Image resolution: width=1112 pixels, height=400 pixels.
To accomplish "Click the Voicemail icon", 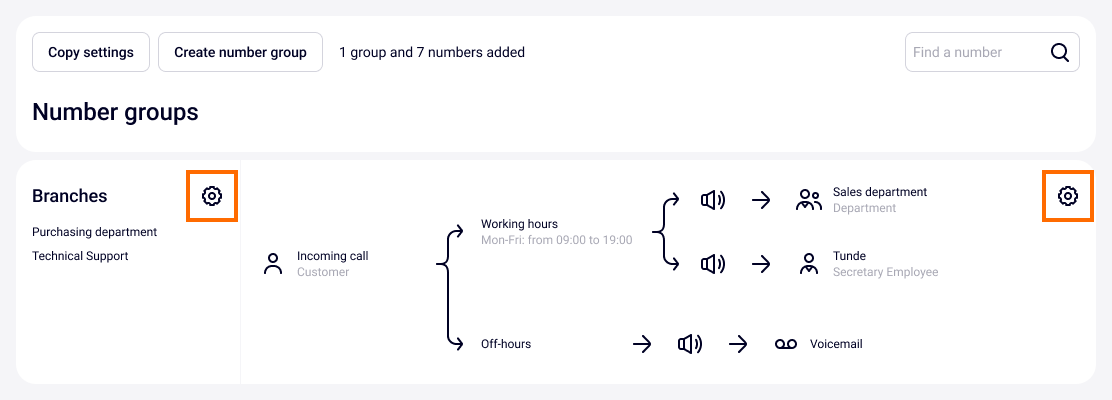I will click(786, 344).
